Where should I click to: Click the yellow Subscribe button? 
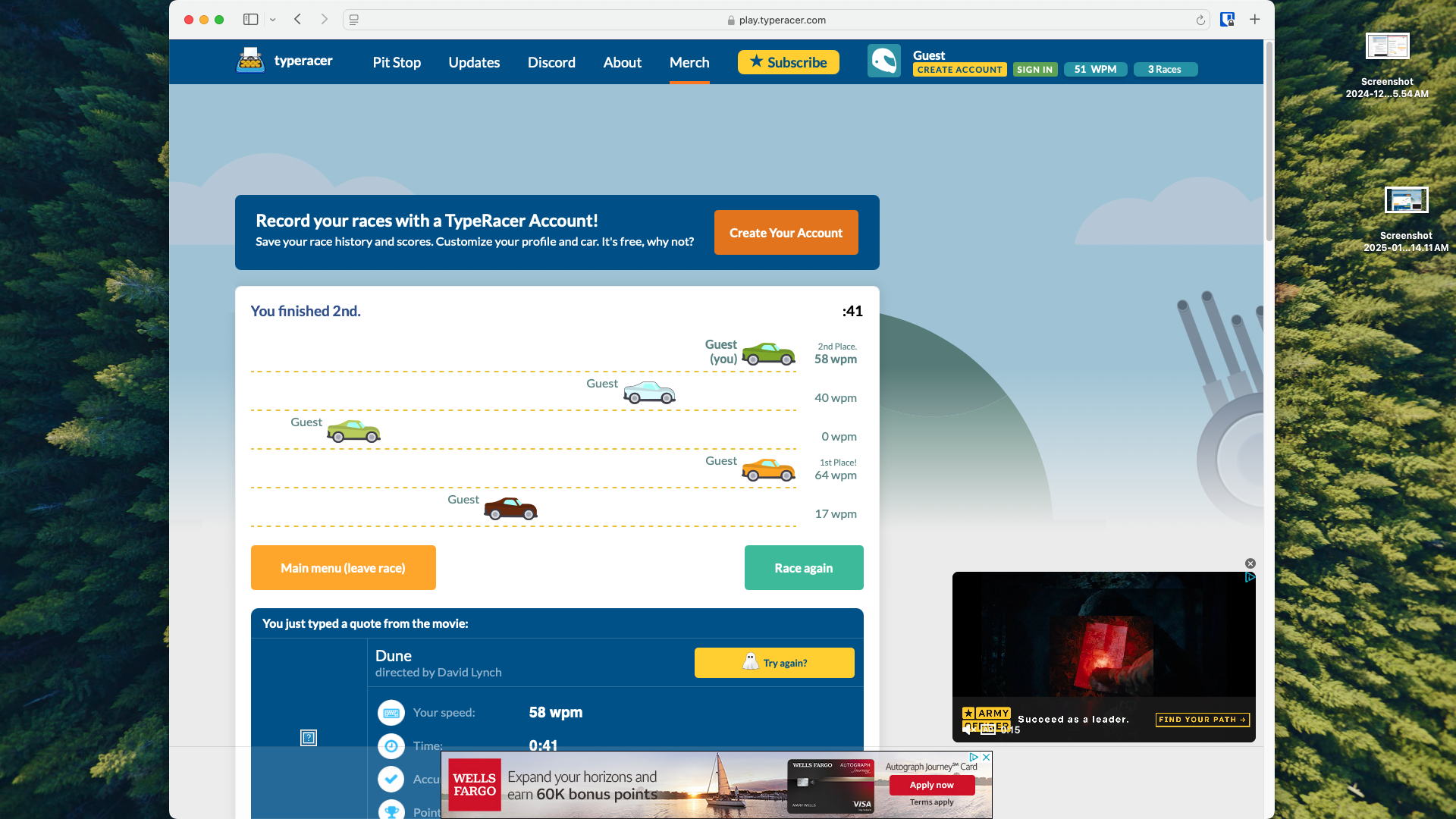point(789,62)
